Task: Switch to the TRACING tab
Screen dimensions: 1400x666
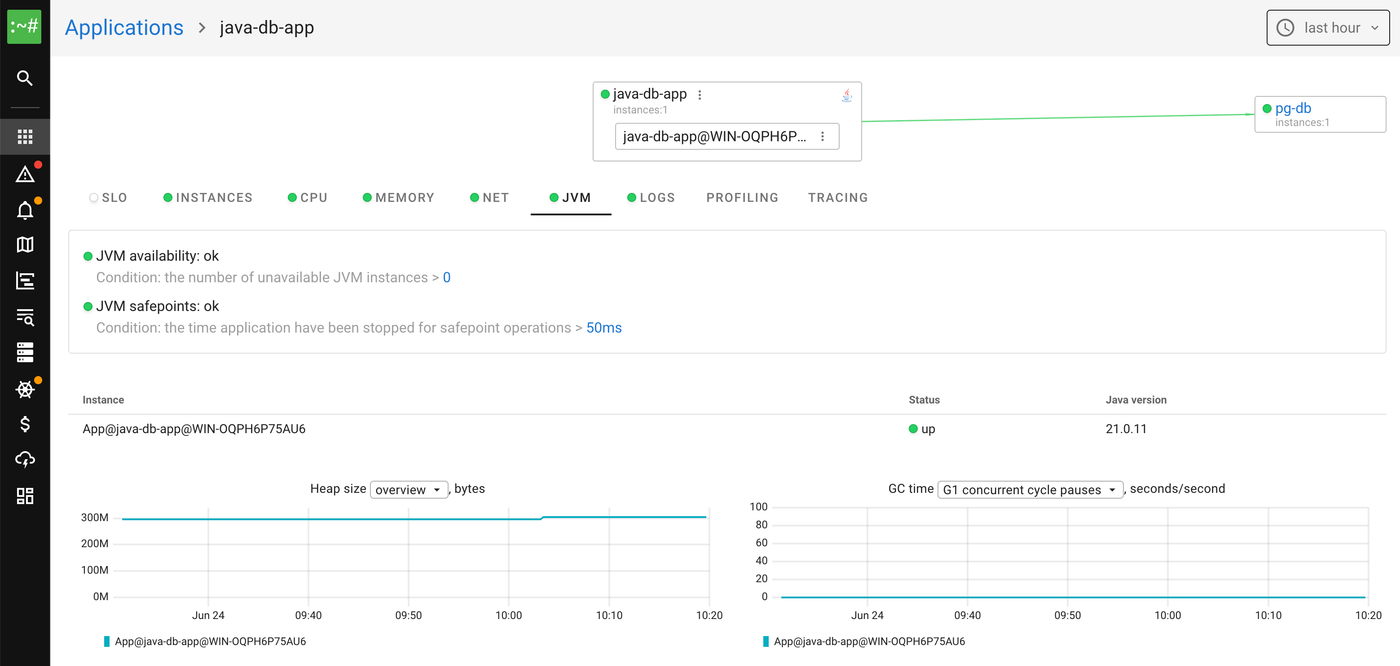Action: 838,198
